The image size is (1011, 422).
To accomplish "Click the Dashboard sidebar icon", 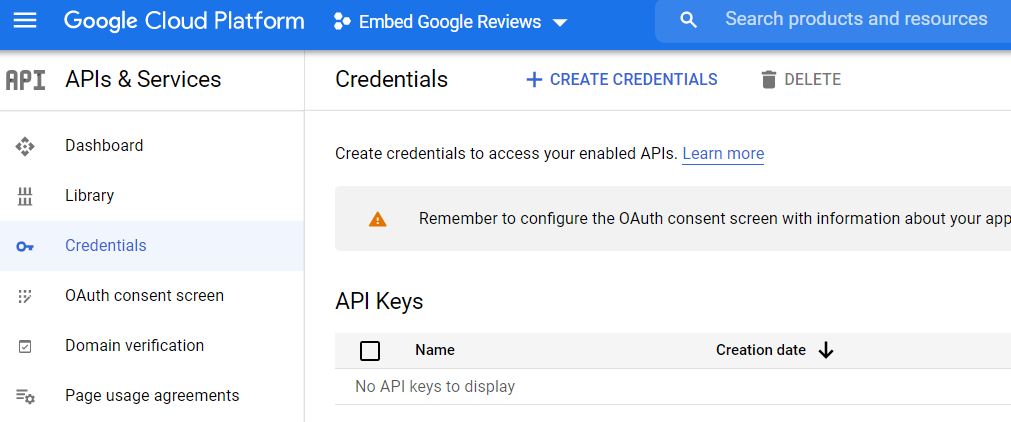I will point(26,146).
